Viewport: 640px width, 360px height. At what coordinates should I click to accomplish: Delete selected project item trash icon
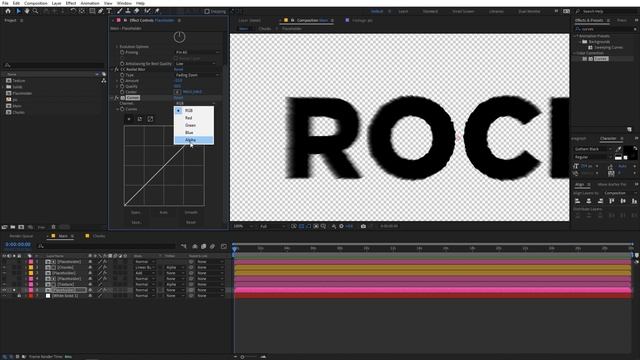[x=53, y=227]
